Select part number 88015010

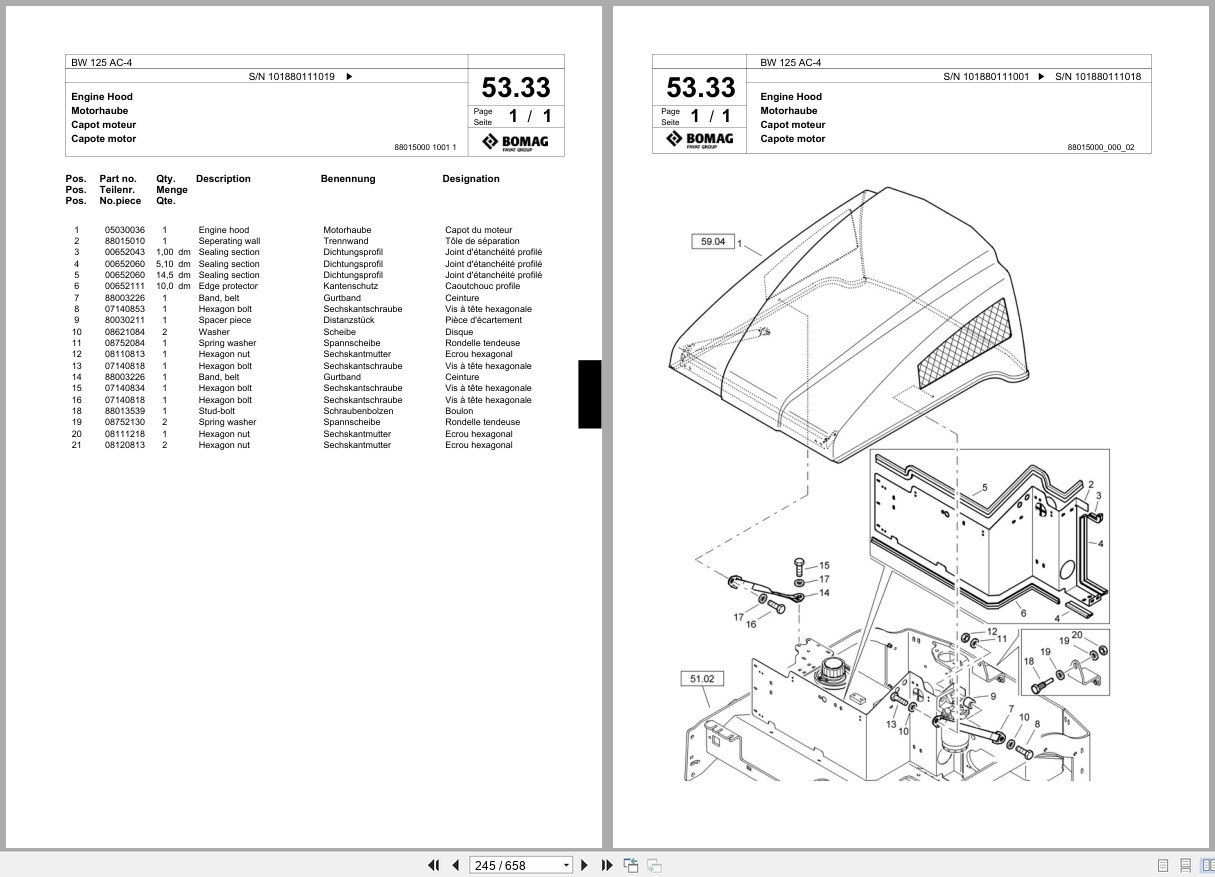coord(125,241)
